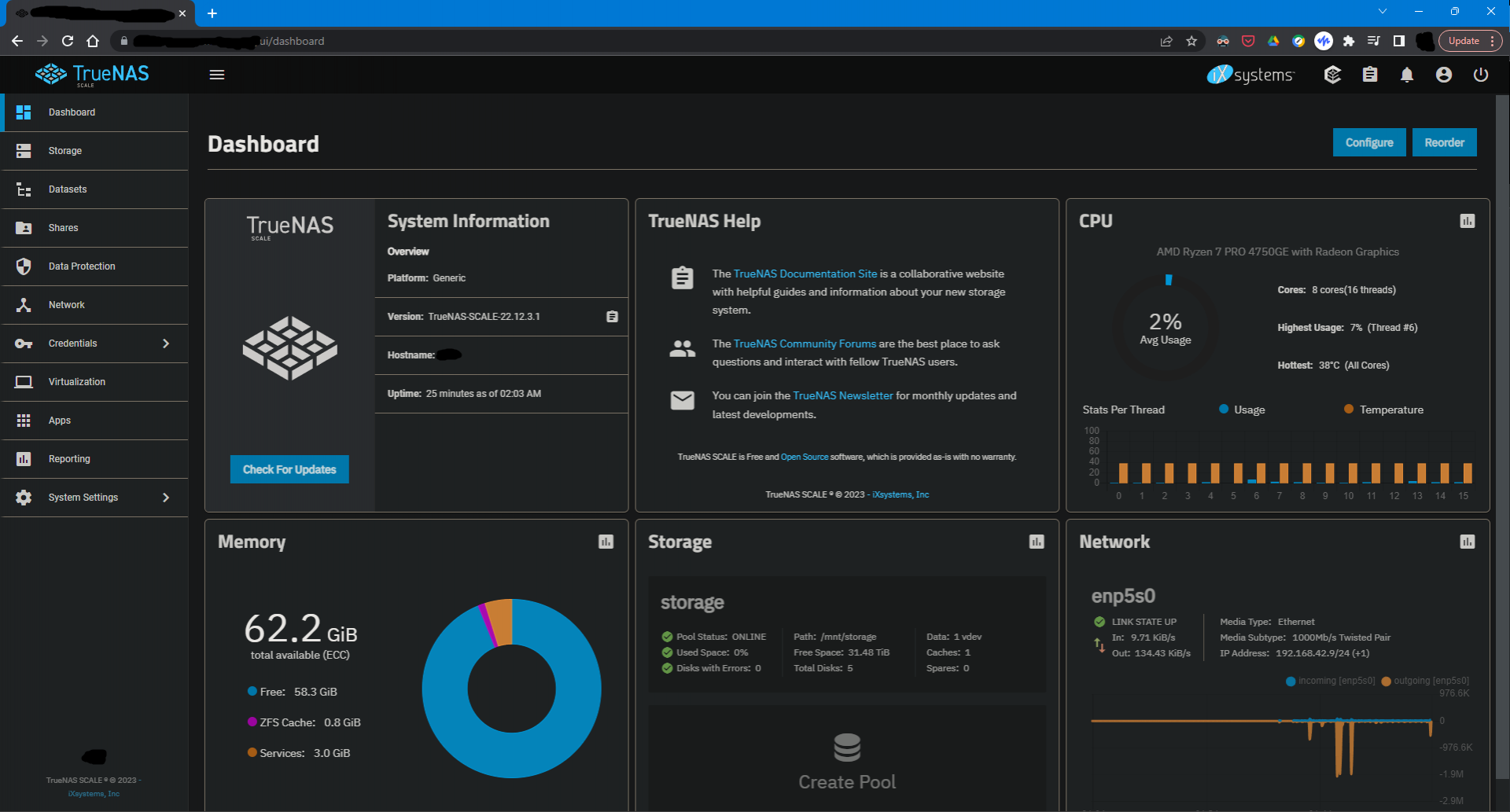This screenshot has height=812, width=1510.
Task: Click the Storage sidebar icon
Action: tap(24, 151)
